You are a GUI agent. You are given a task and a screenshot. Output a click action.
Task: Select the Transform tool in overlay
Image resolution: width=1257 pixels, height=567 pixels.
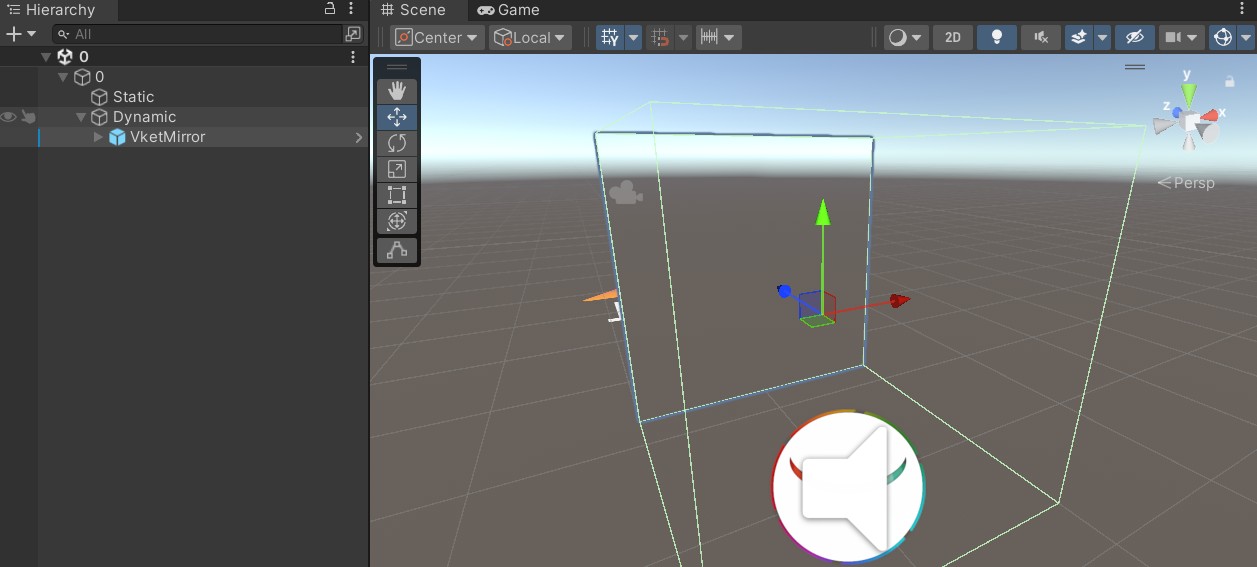coord(397,221)
